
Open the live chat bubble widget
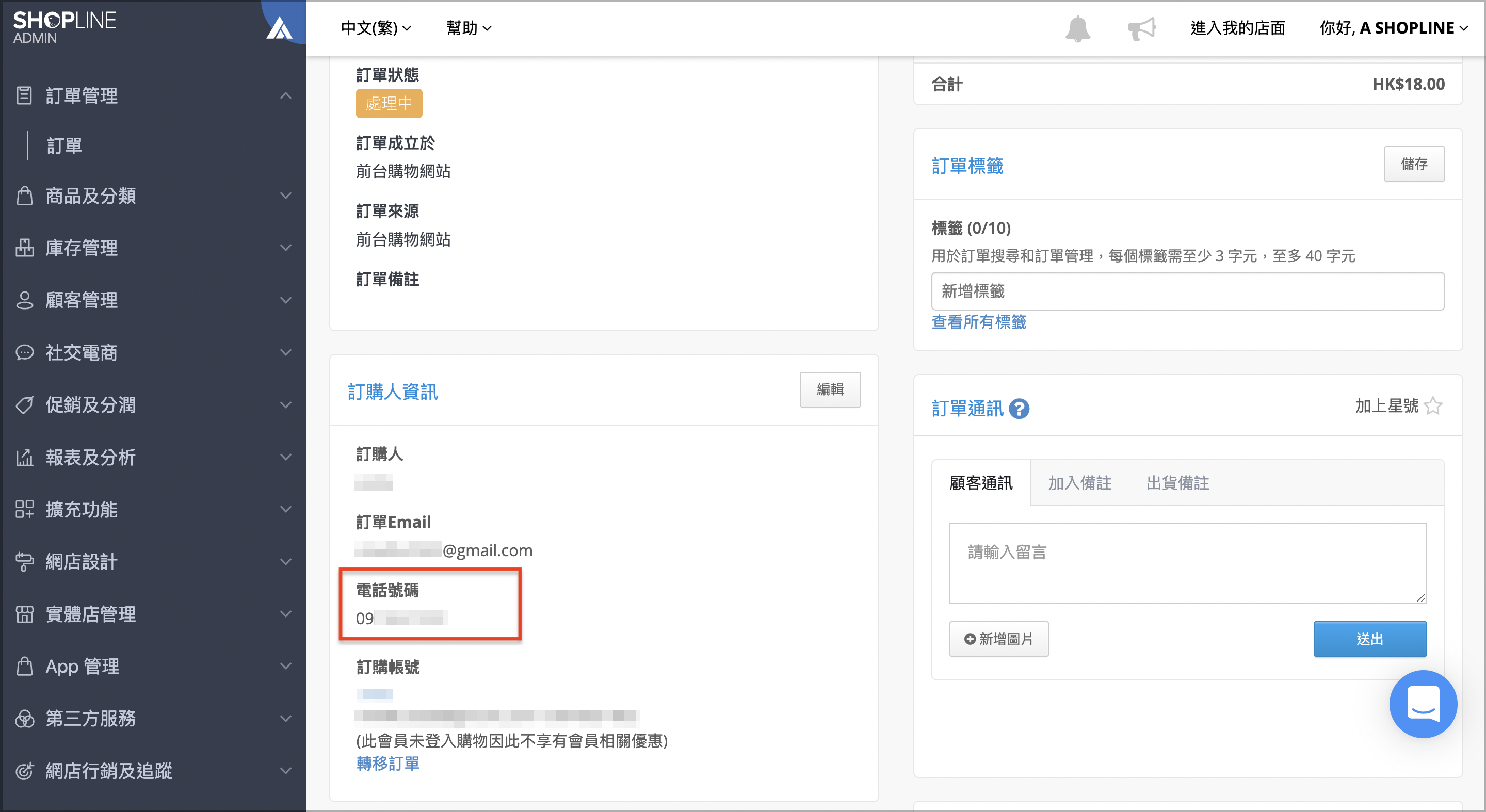click(1423, 704)
